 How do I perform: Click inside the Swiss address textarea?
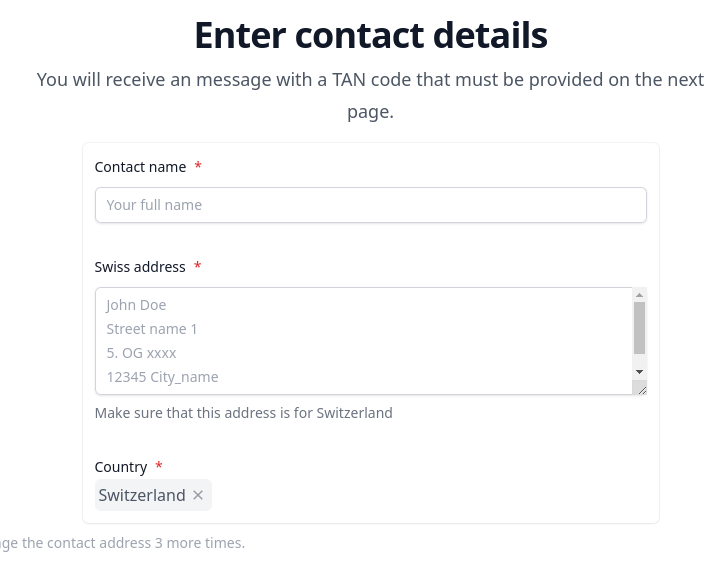(360, 341)
